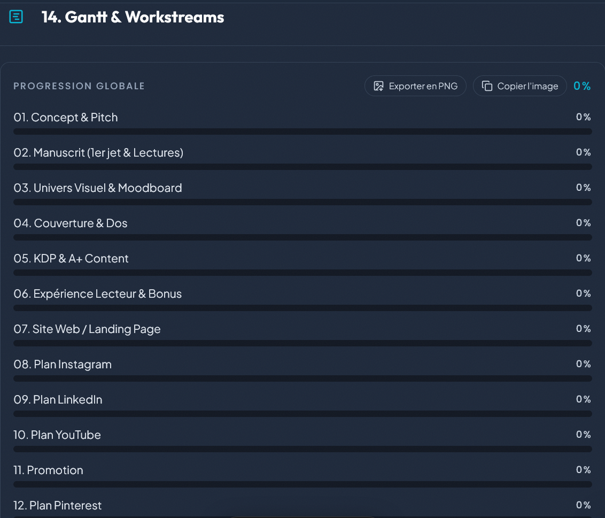Click the 0% value of Plan Pinterest
605x518 pixels.
583,505
